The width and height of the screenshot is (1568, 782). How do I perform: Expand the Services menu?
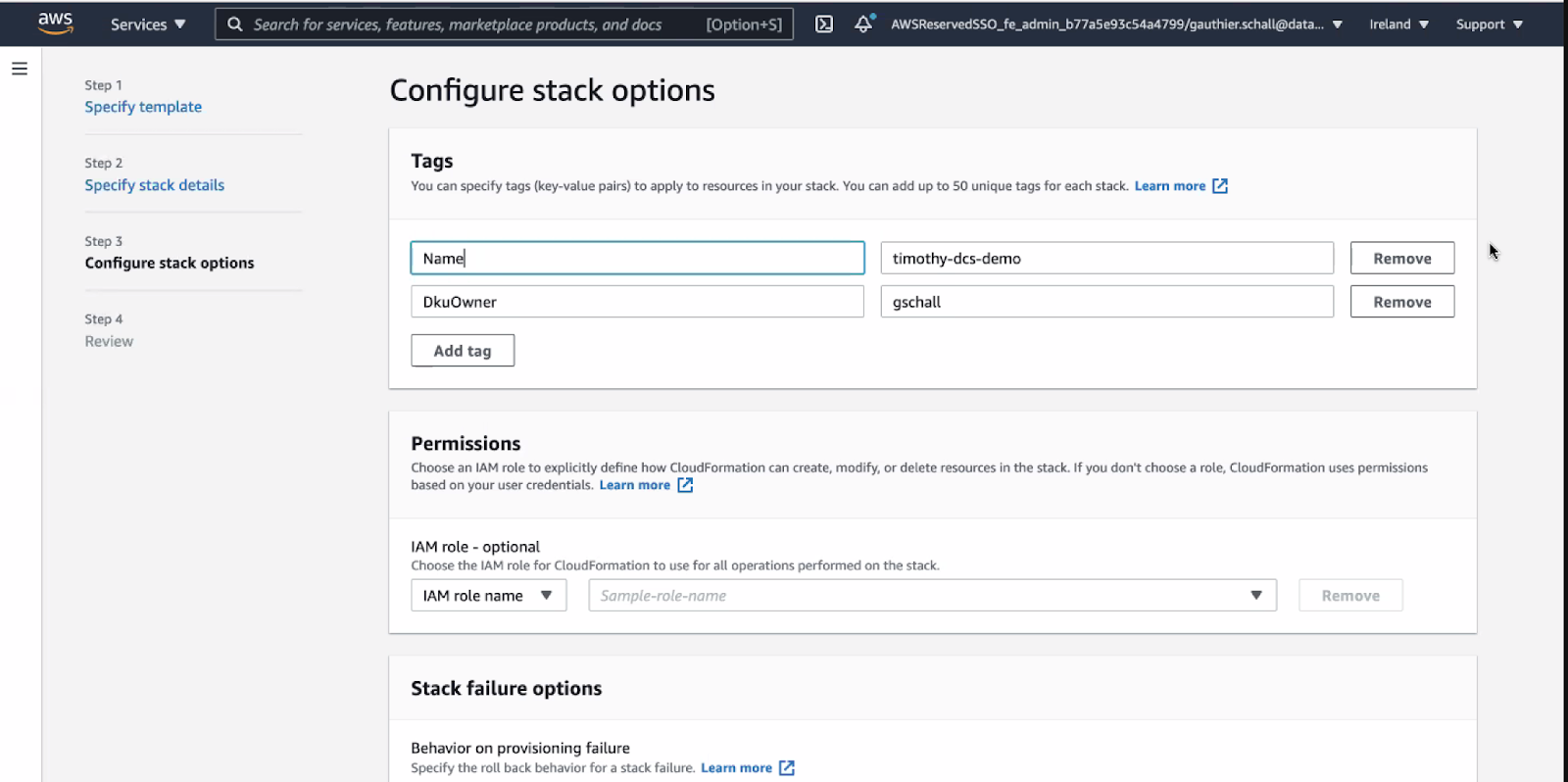[x=147, y=24]
